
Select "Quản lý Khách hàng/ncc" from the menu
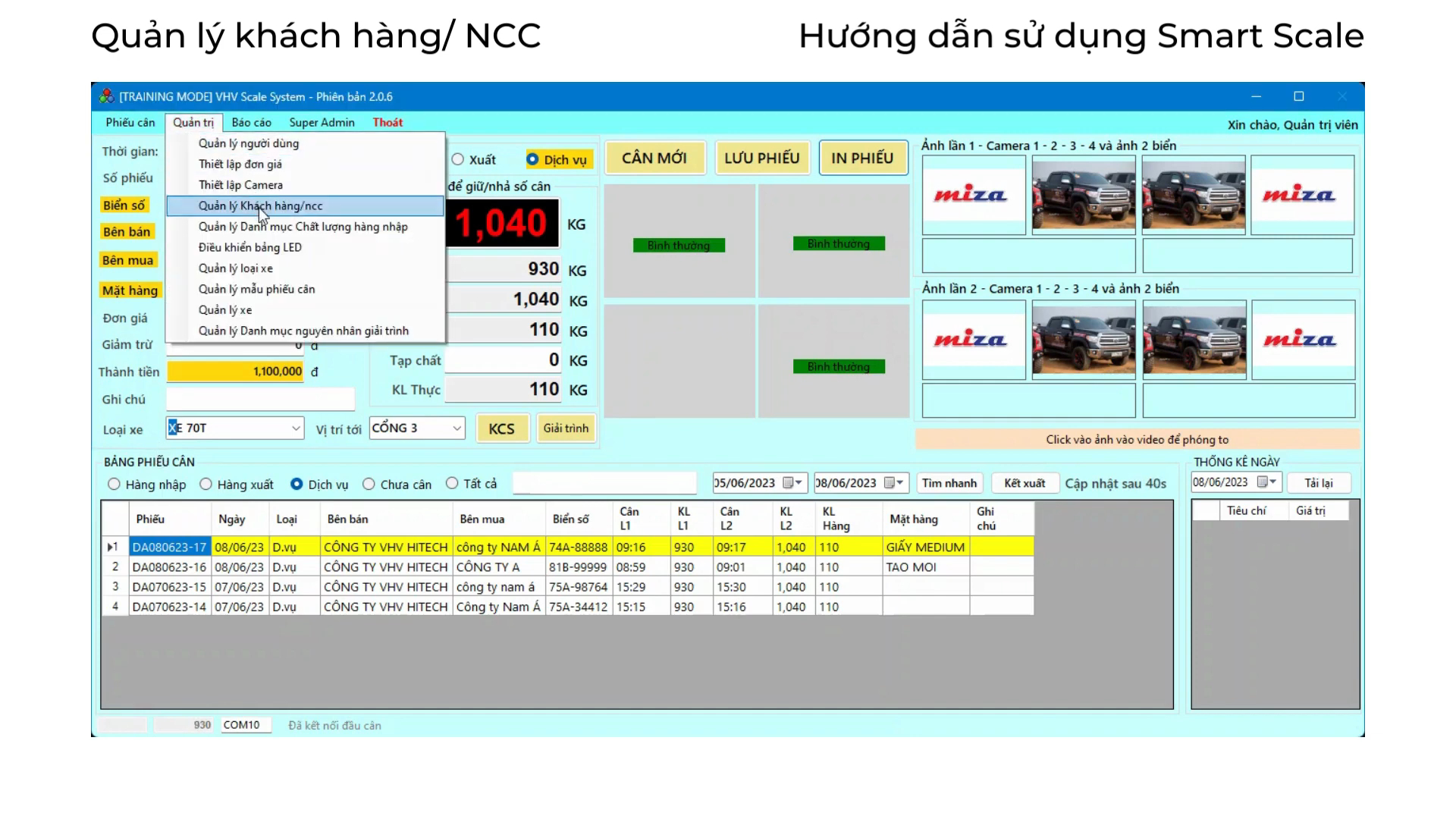point(260,206)
